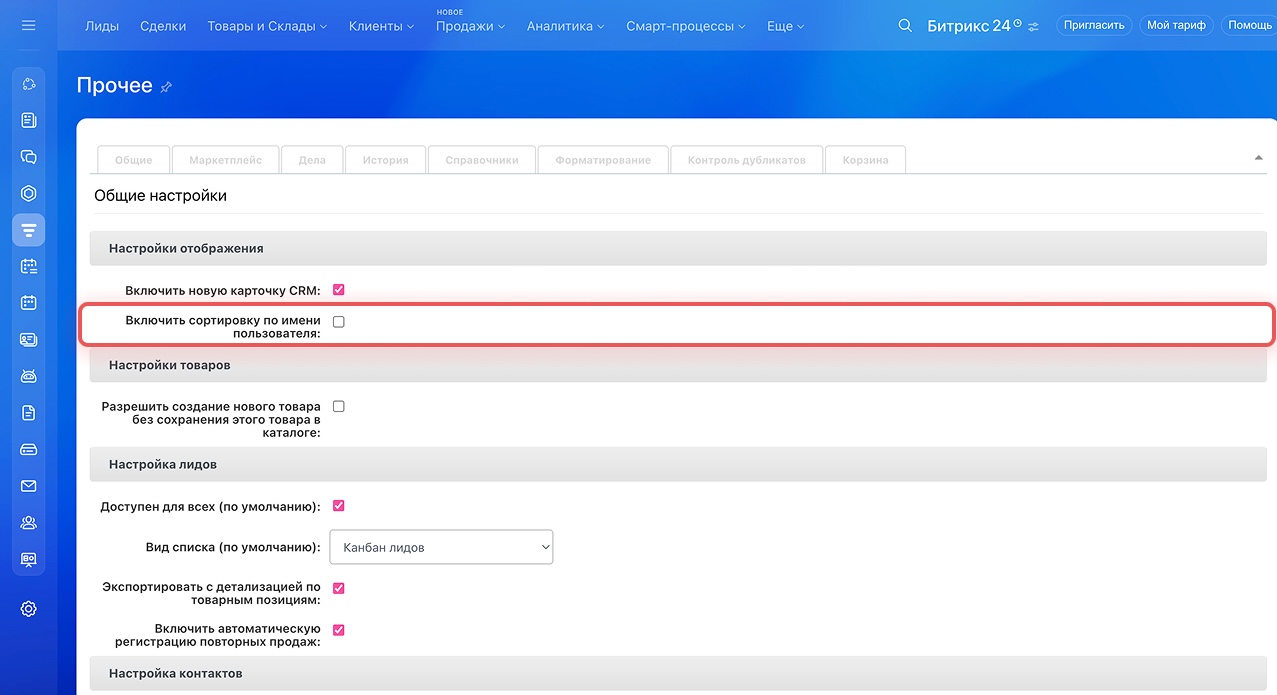Collapse the tabs panel with the triangle arrow

tap(1257, 158)
